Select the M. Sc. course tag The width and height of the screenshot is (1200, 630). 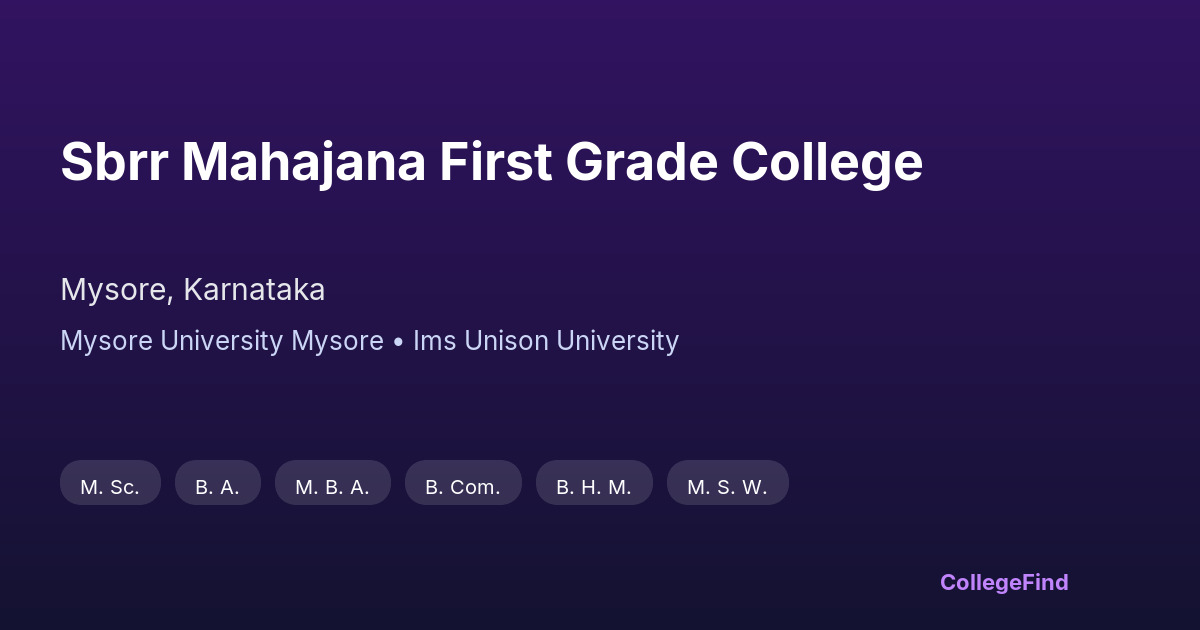tap(110, 487)
